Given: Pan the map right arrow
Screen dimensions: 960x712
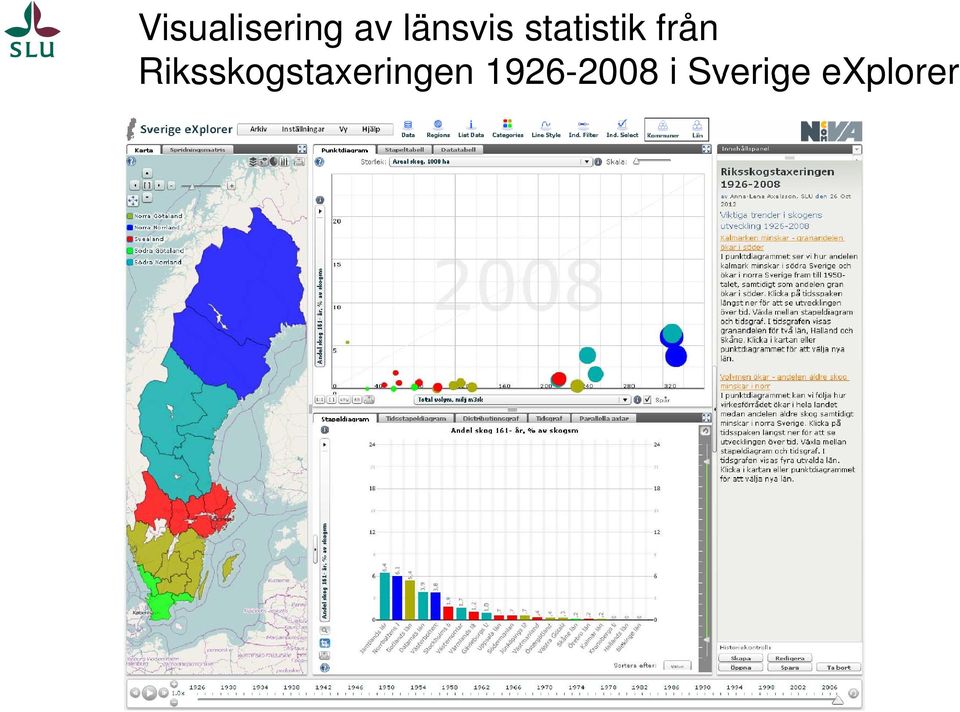Looking at the screenshot, I should [x=159, y=185].
